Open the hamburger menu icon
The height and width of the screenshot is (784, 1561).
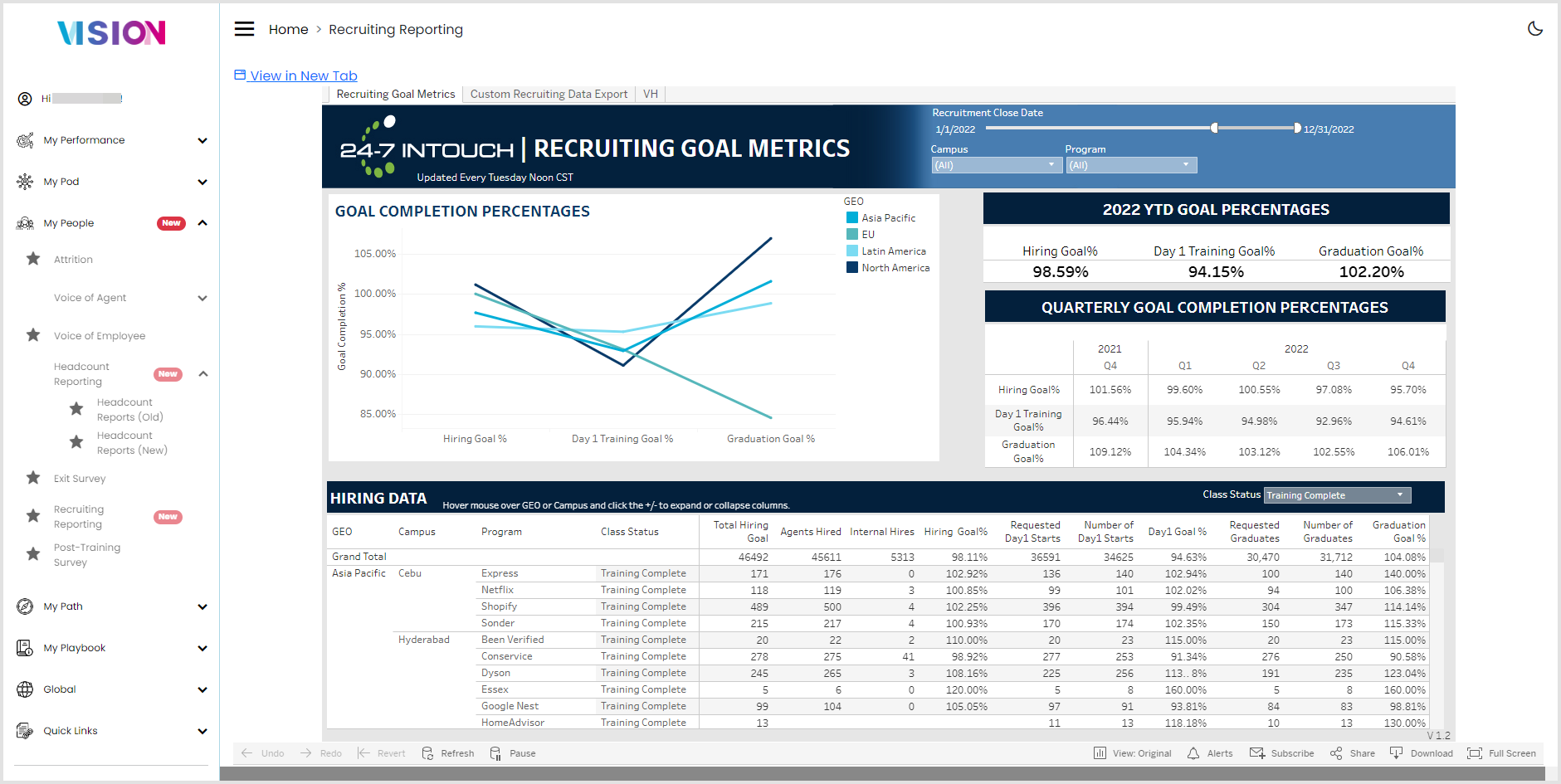coord(244,29)
